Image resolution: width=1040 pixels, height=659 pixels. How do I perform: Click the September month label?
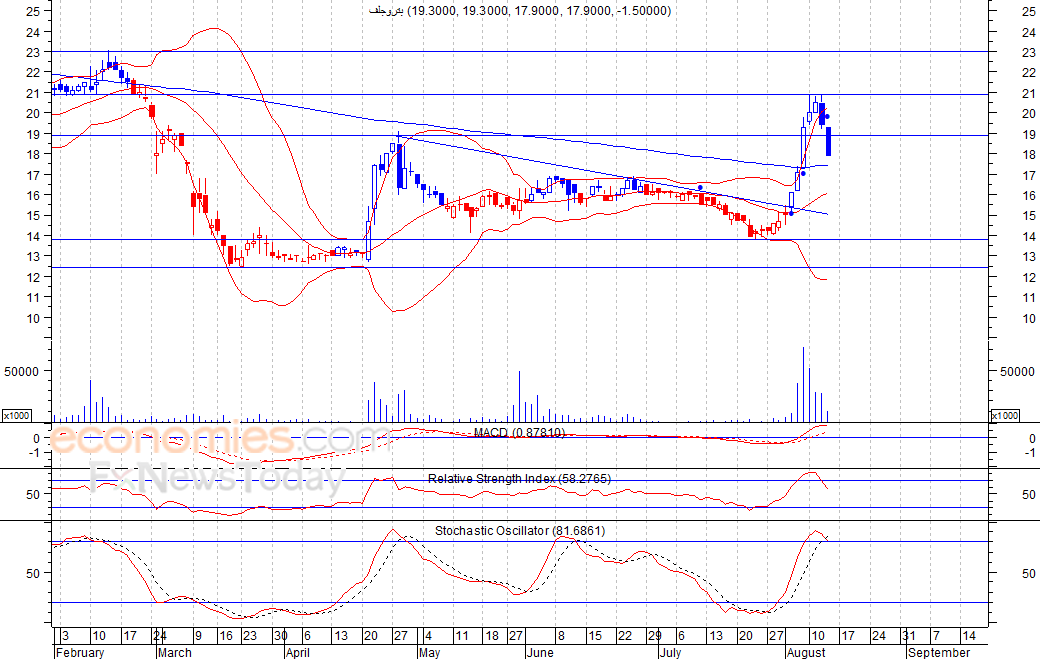tap(938, 652)
